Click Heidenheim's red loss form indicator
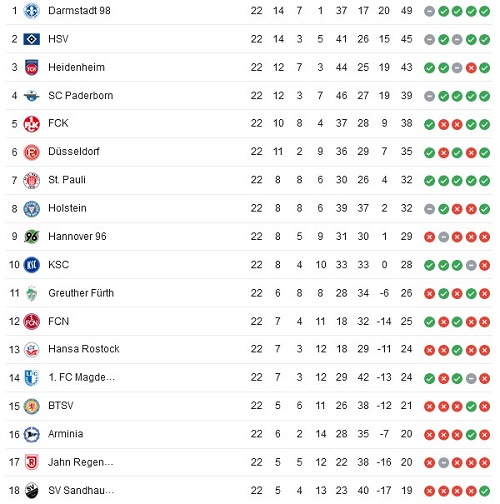 [x=471, y=68]
